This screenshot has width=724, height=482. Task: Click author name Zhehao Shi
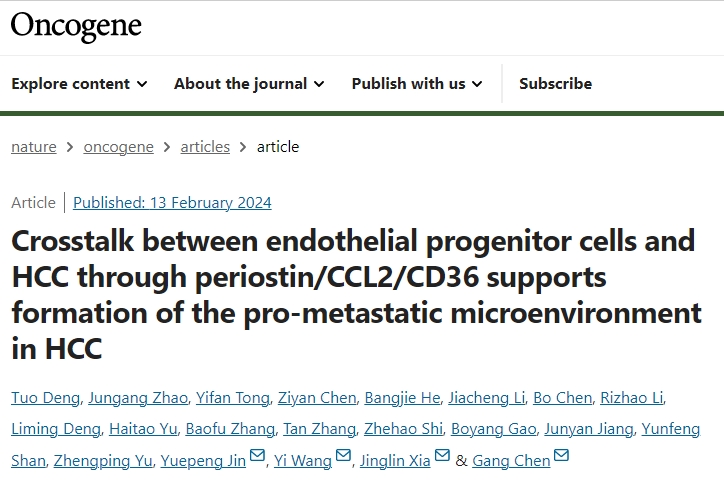[403, 429]
